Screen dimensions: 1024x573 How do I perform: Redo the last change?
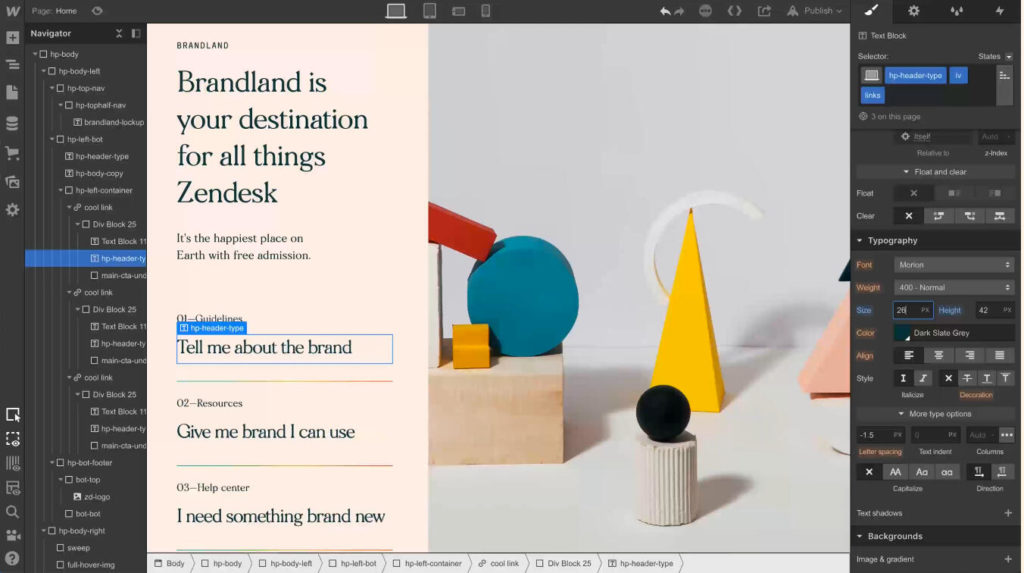(679, 11)
